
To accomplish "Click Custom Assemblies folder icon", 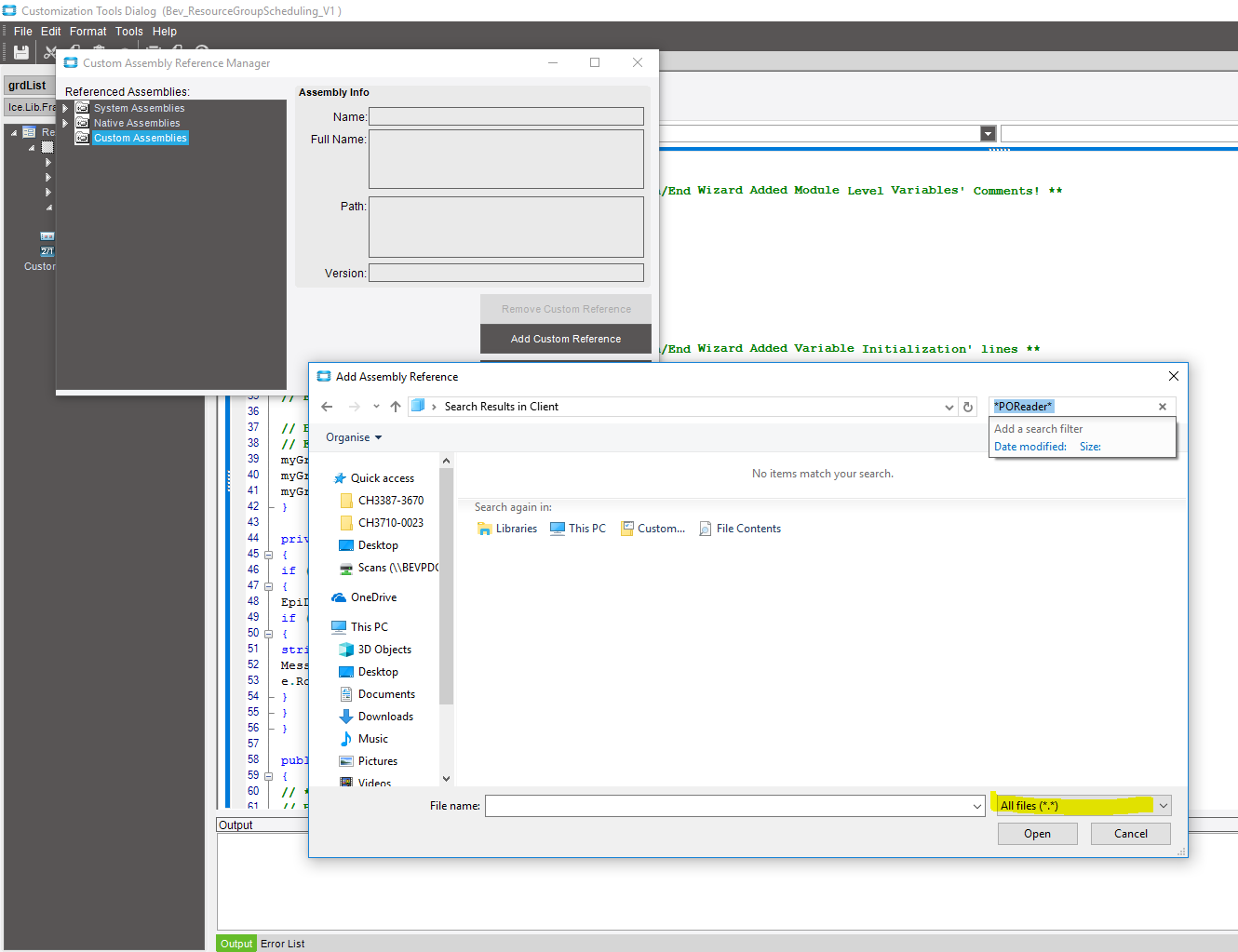I will click(83, 138).
